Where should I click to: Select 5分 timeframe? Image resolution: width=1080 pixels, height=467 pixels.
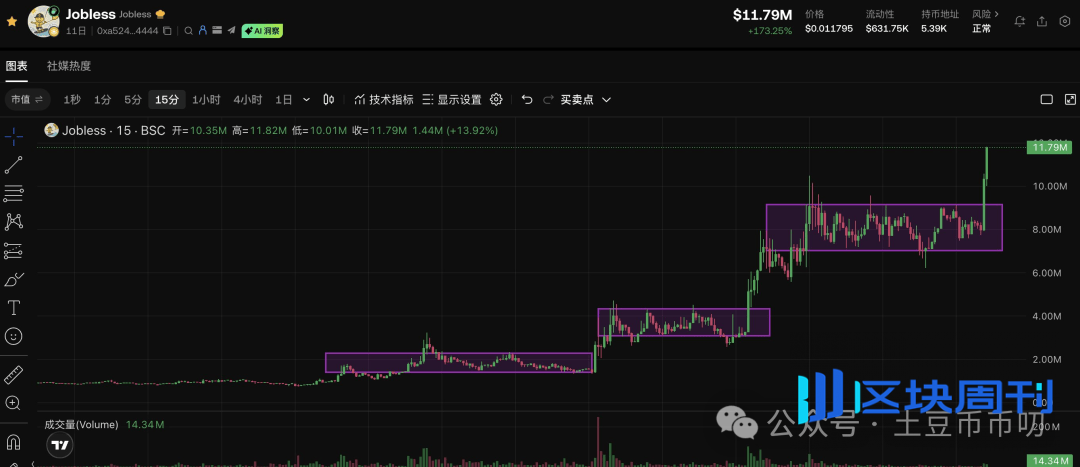(133, 100)
